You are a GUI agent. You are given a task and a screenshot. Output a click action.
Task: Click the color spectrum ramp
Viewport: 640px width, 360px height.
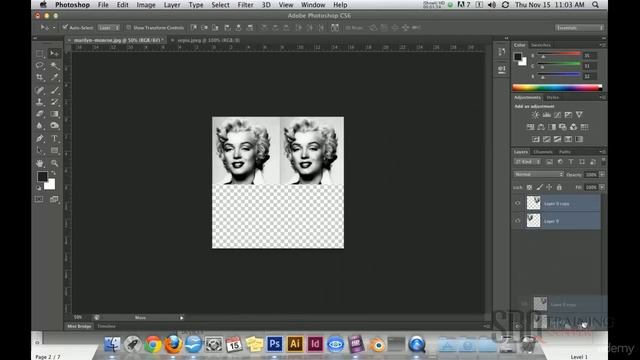click(x=557, y=87)
